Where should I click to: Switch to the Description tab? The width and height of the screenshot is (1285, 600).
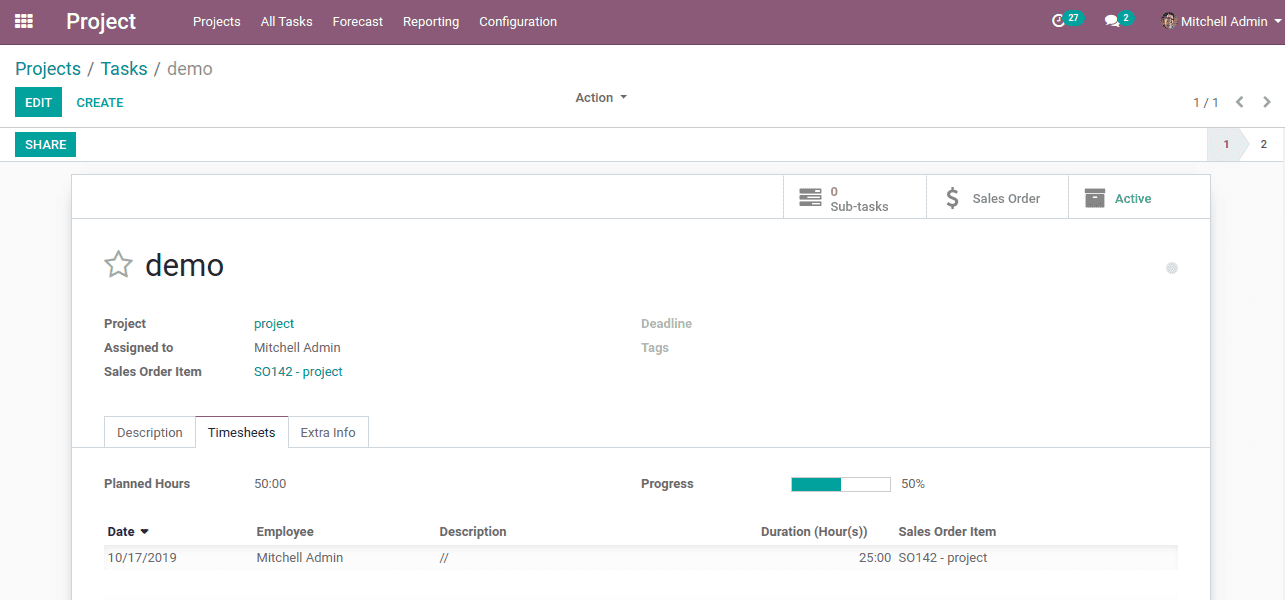[x=150, y=432]
